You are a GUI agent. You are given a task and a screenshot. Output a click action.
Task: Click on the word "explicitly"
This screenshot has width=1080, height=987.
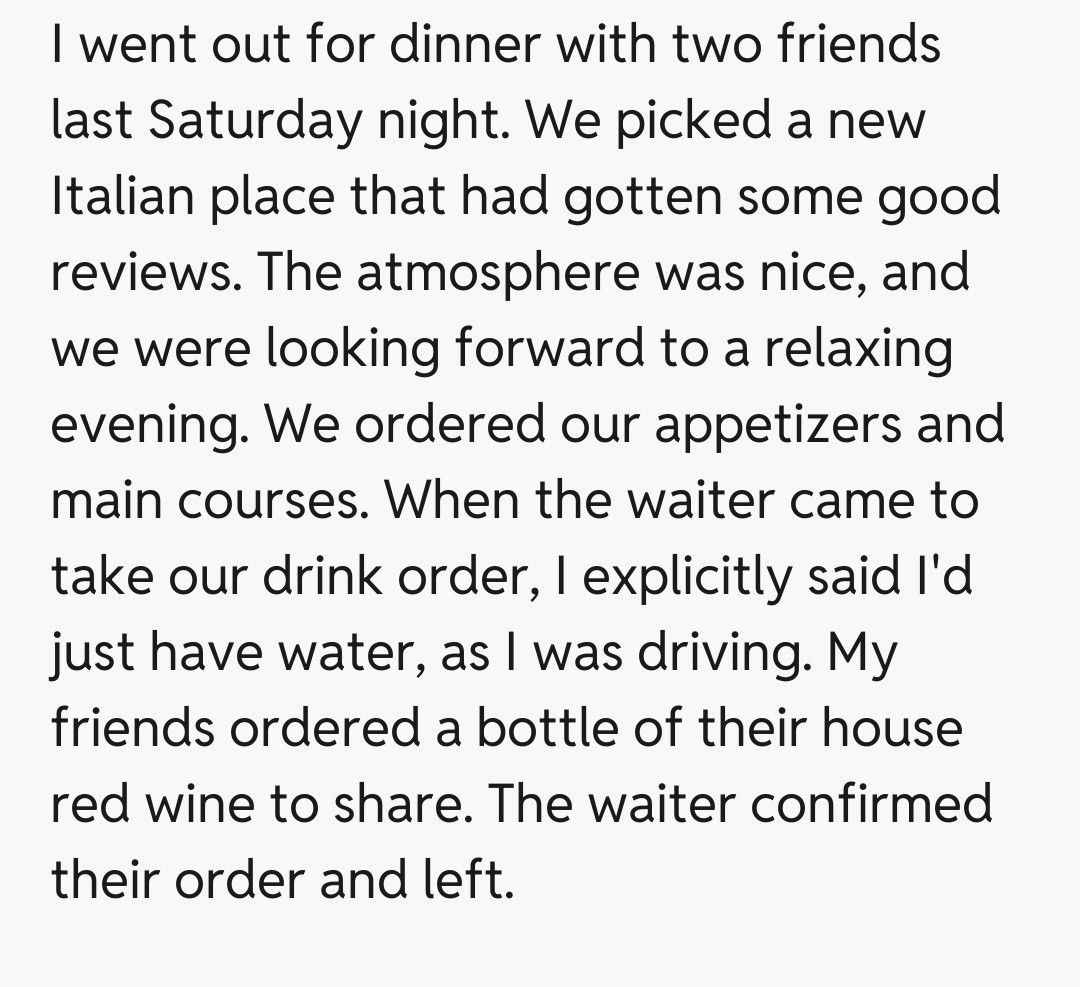[x=684, y=578]
